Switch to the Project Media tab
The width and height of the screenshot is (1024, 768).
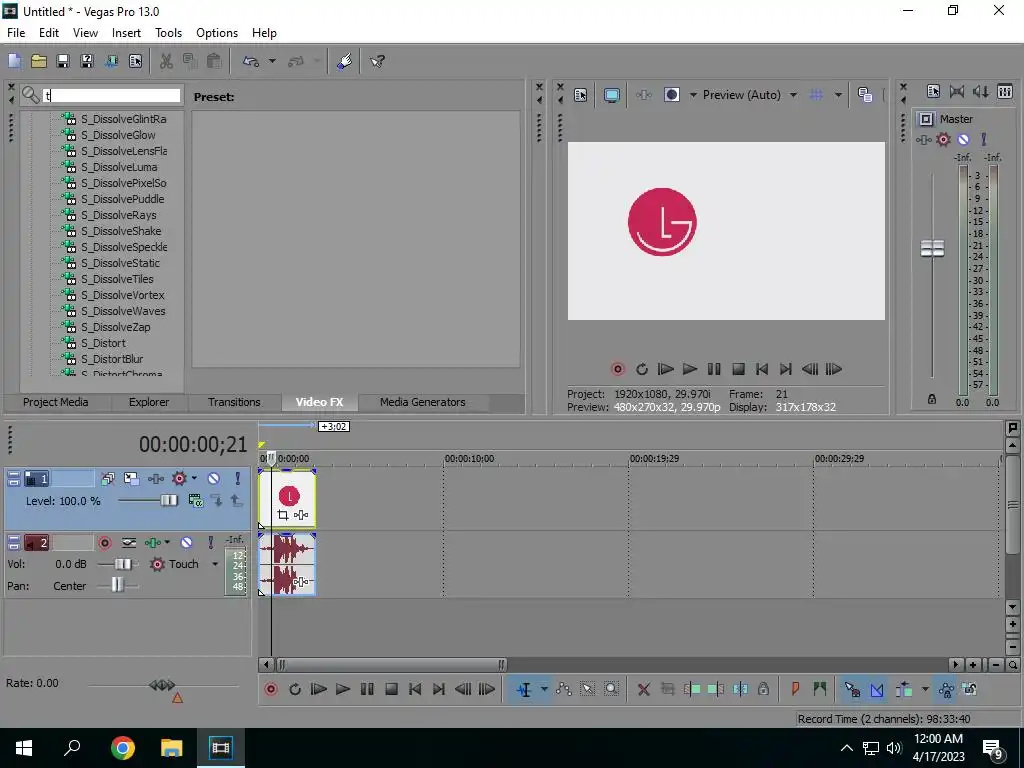(56, 402)
